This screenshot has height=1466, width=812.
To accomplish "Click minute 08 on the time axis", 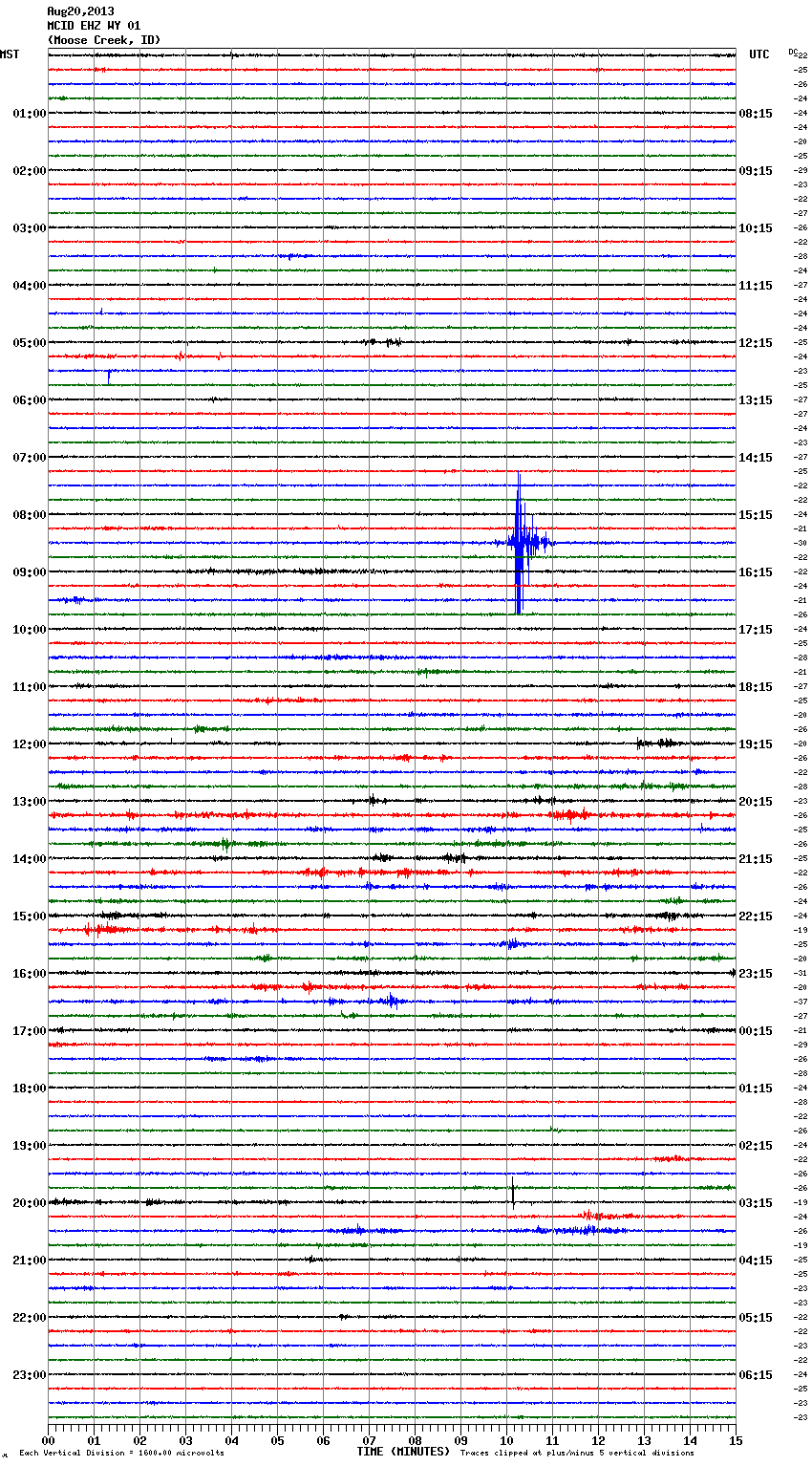I will click(x=415, y=1440).
